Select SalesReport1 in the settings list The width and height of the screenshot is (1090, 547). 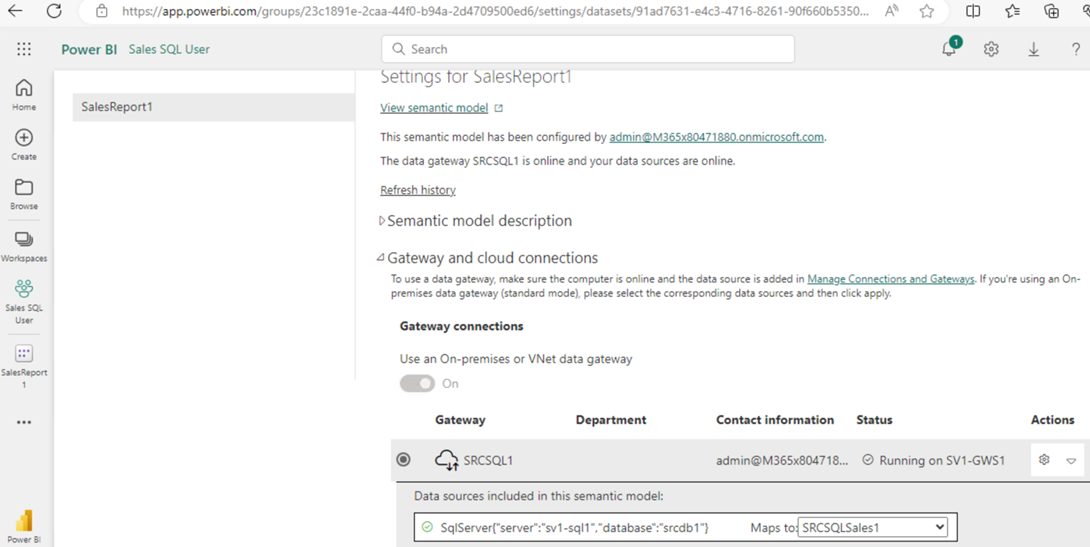213,107
